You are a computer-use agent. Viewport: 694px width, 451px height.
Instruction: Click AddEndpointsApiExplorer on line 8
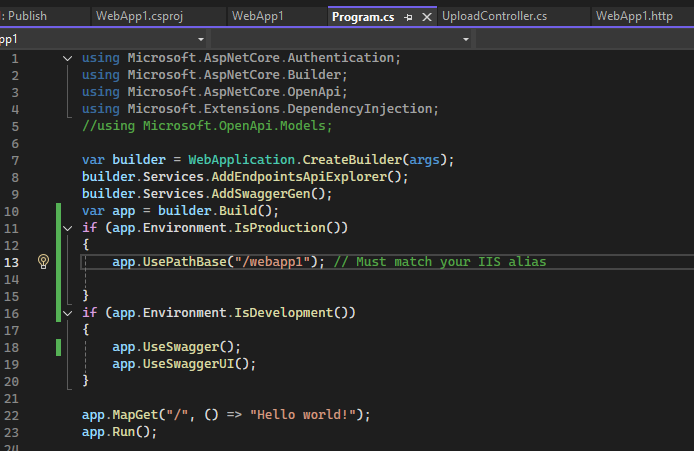(x=299, y=177)
